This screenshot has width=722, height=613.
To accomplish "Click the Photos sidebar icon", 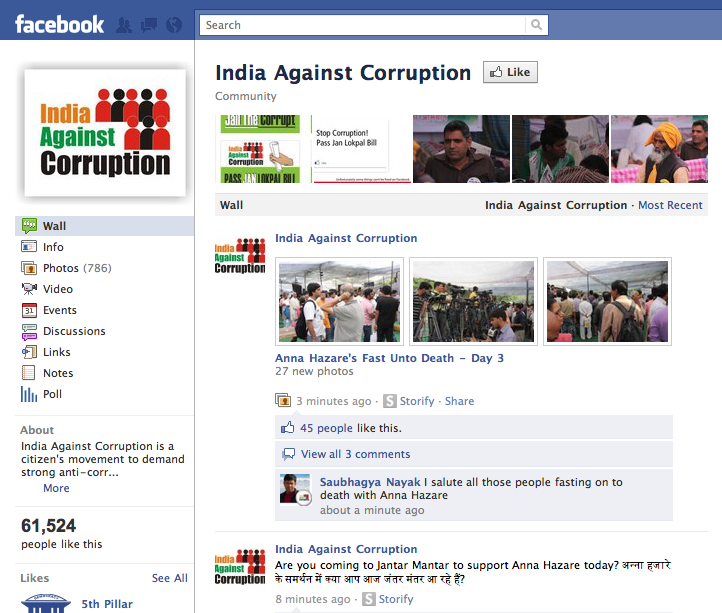I will point(29,268).
